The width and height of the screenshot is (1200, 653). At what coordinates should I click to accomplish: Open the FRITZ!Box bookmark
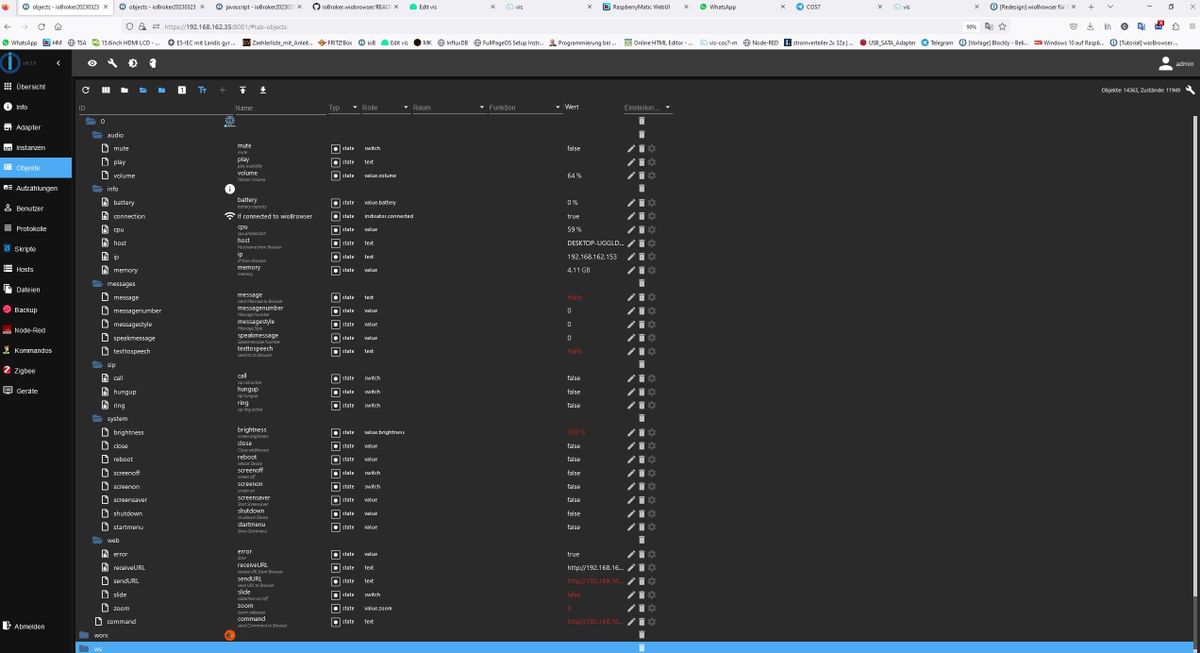tap(335, 43)
